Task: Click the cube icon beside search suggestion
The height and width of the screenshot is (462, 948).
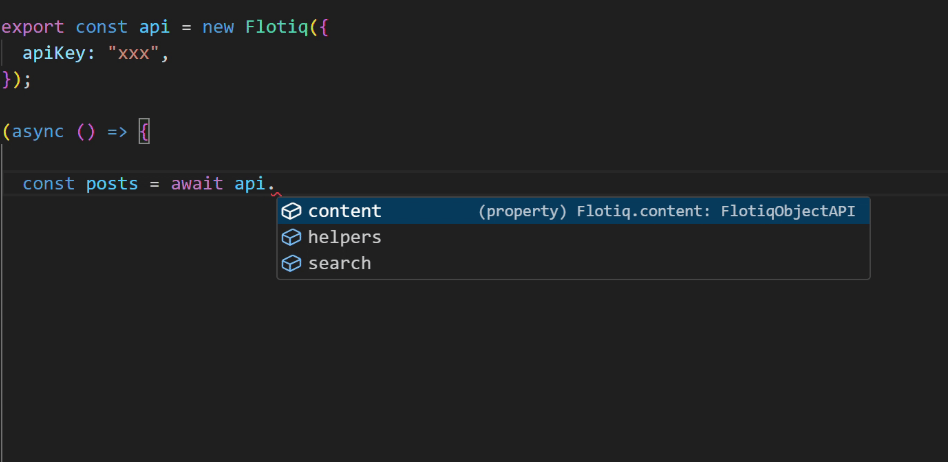Action: click(291, 263)
